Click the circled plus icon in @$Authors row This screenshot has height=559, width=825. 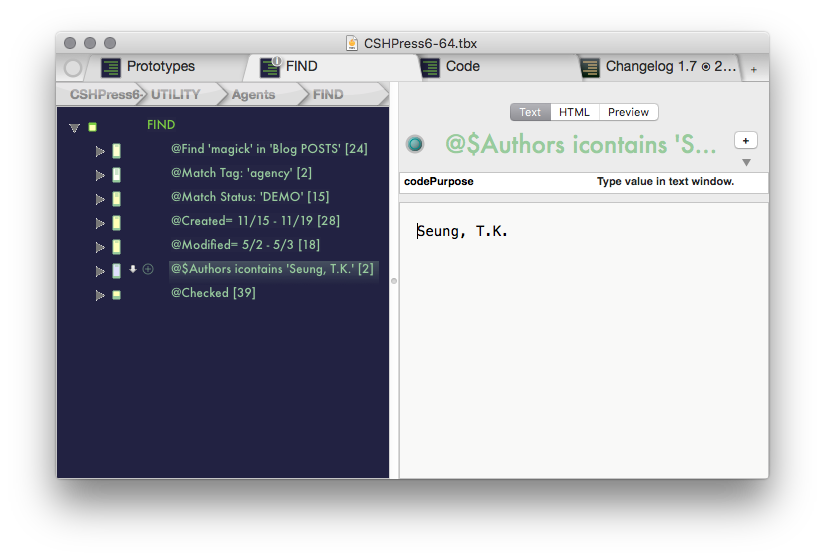pyautogui.click(x=148, y=269)
